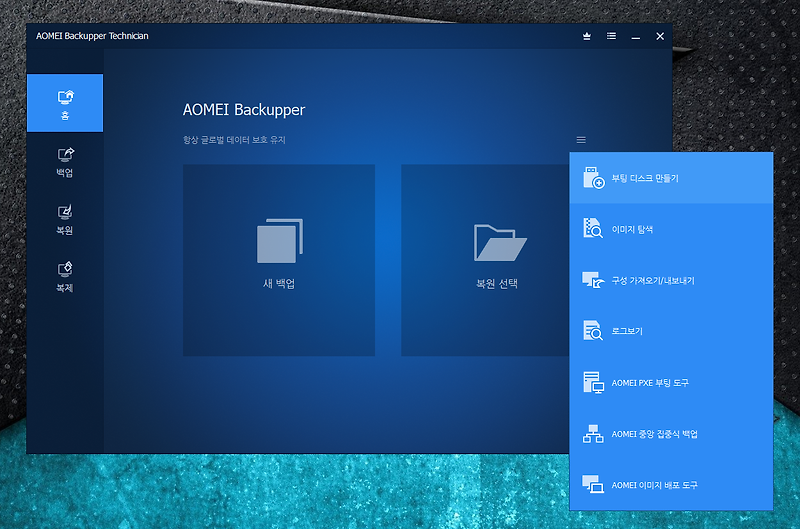Close the AOMEI Backupper window

tap(660, 36)
